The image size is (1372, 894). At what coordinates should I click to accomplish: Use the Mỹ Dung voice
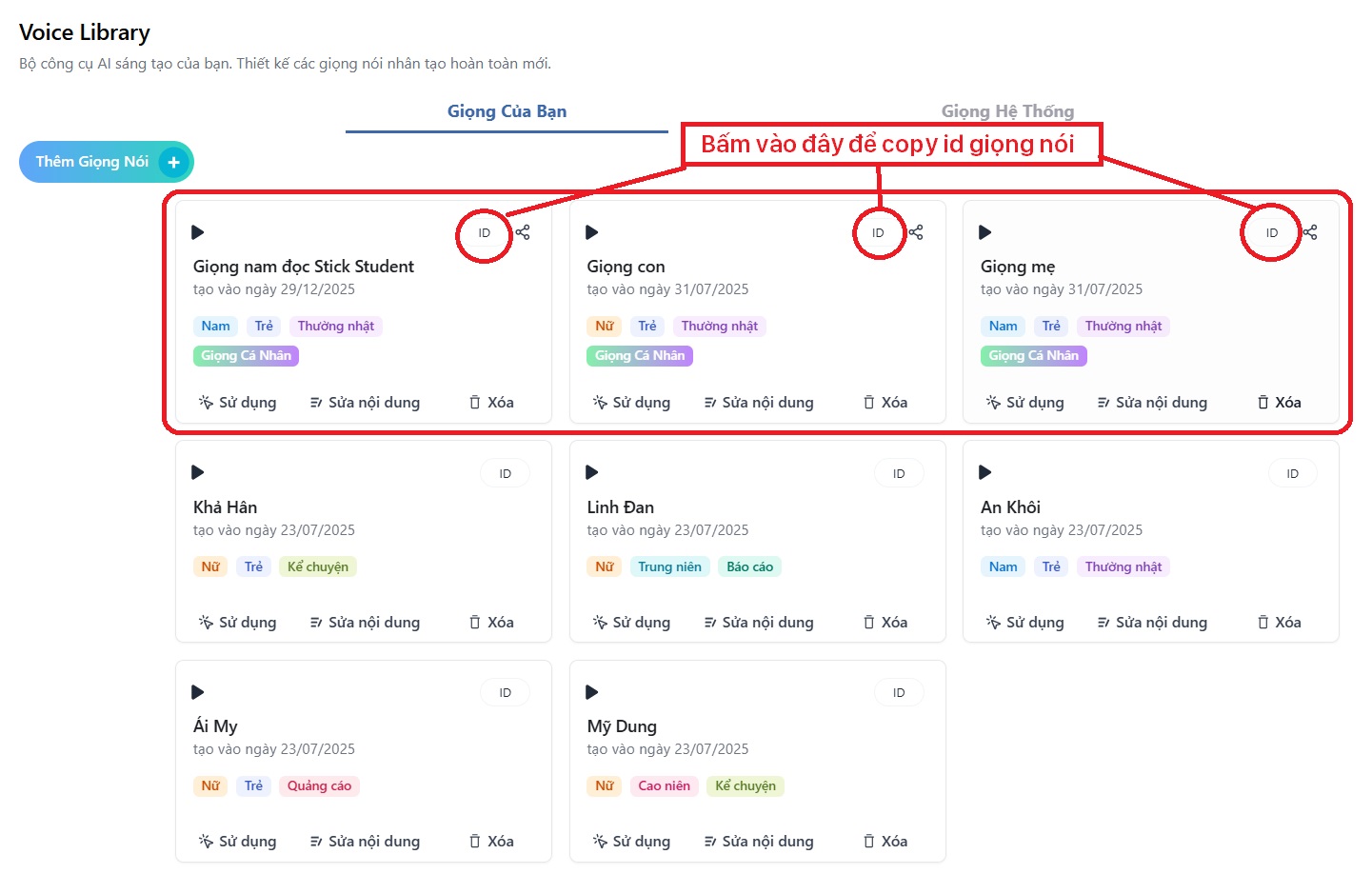coord(631,842)
